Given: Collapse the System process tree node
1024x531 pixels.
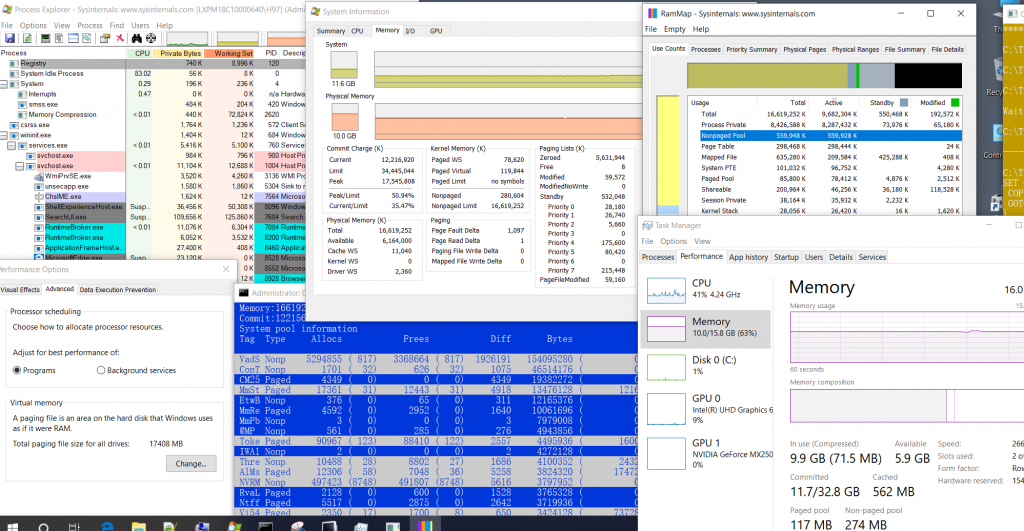Looking at the screenshot, I should click(4, 84).
